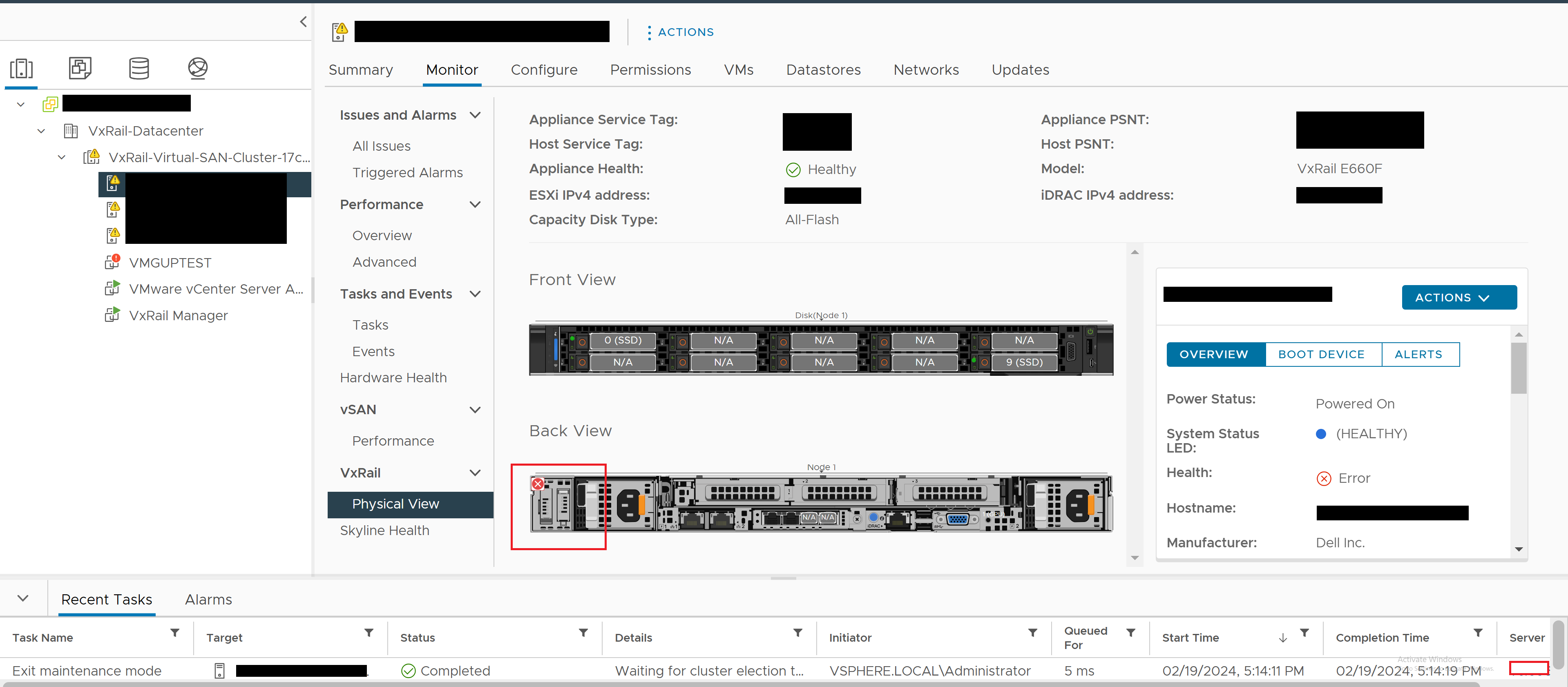Open the BOOT DEVICE tab
1568x687 pixels.
[1322, 354]
